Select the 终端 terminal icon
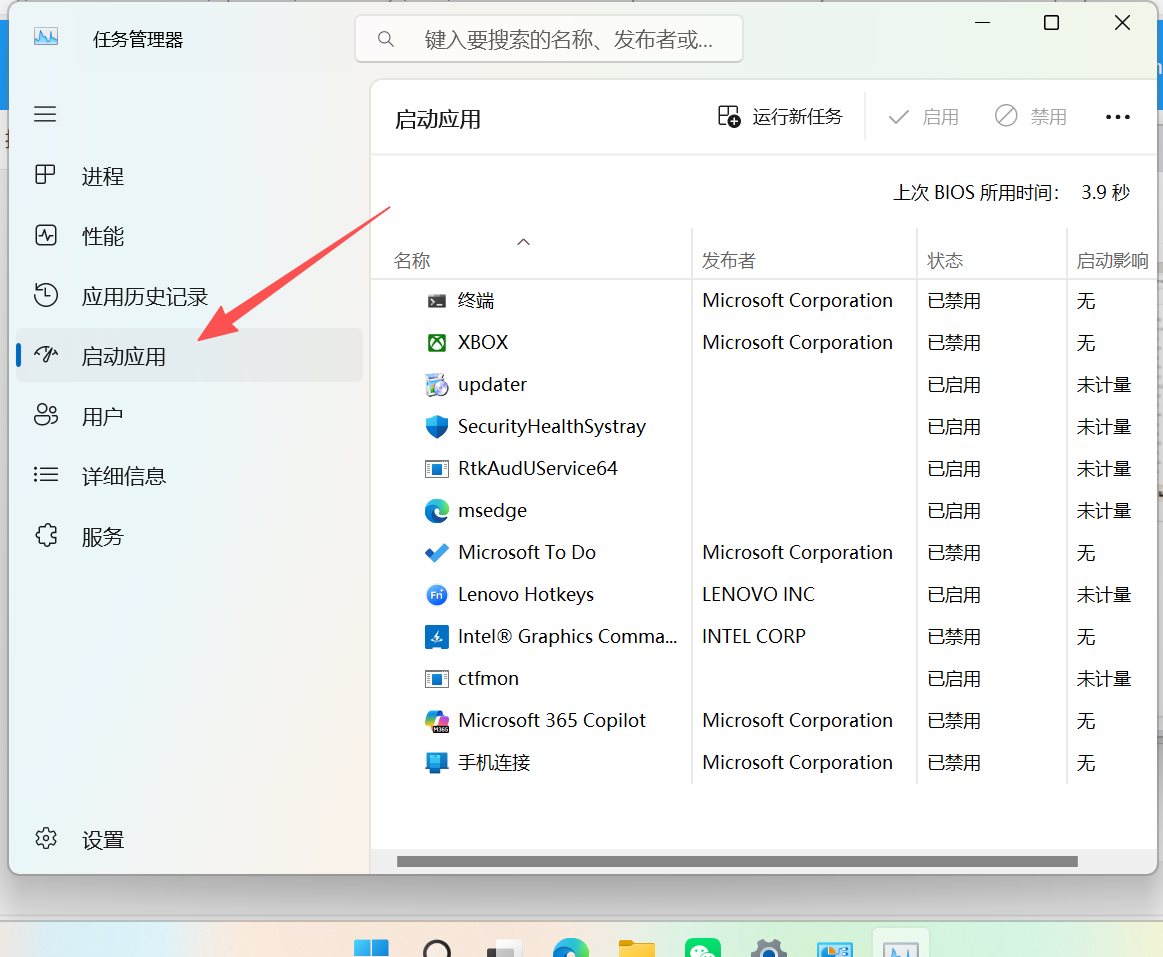Screen dimensions: 1163x957 point(437,300)
